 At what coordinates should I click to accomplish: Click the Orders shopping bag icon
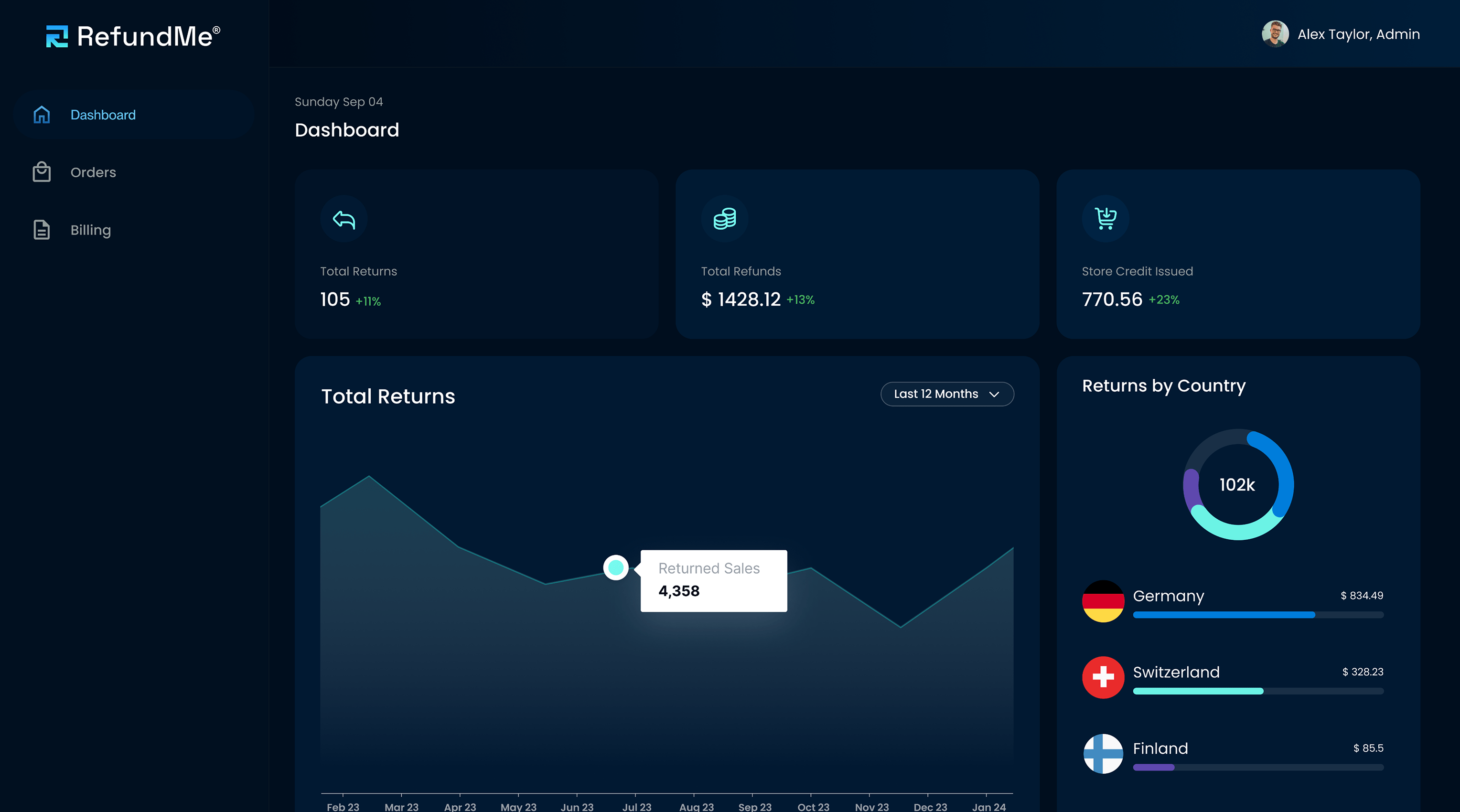(42, 172)
